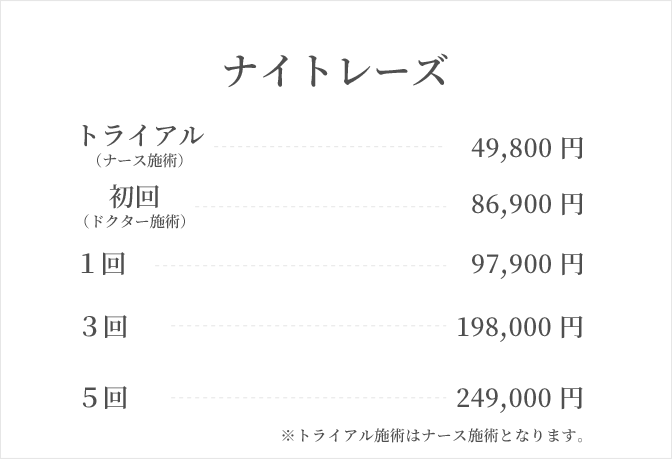Click the 198,000 円 price
This screenshot has width=672, height=459.
519,327
